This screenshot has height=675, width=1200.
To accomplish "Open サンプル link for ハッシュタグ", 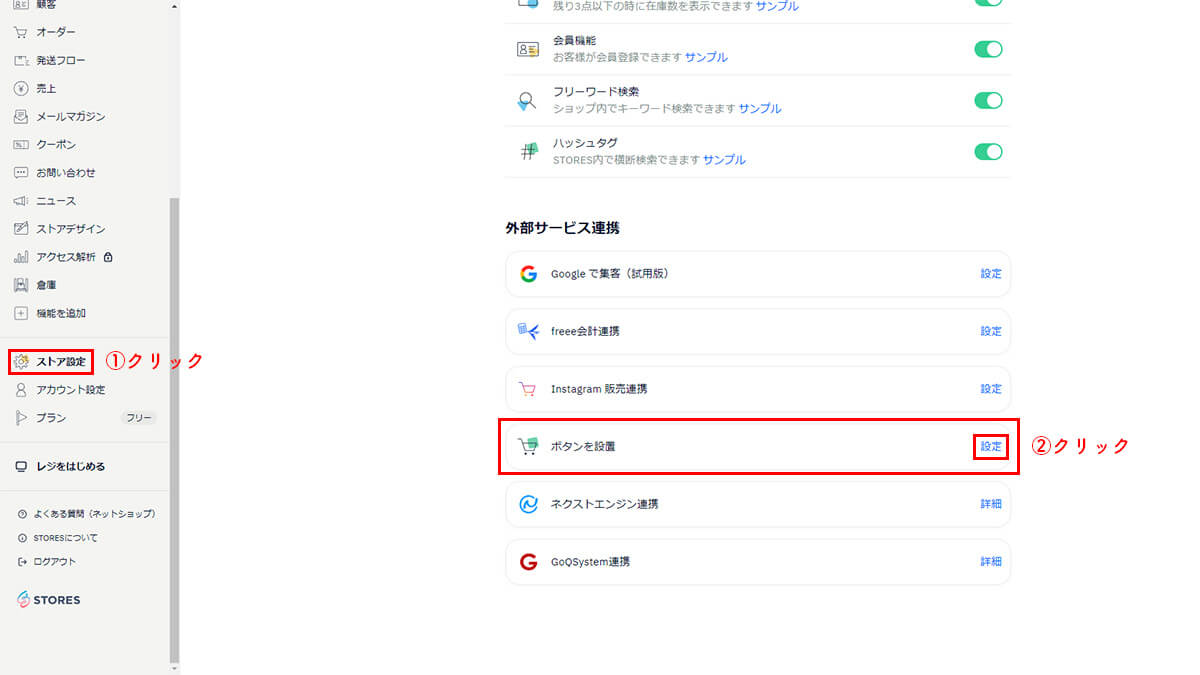I will (x=724, y=160).
